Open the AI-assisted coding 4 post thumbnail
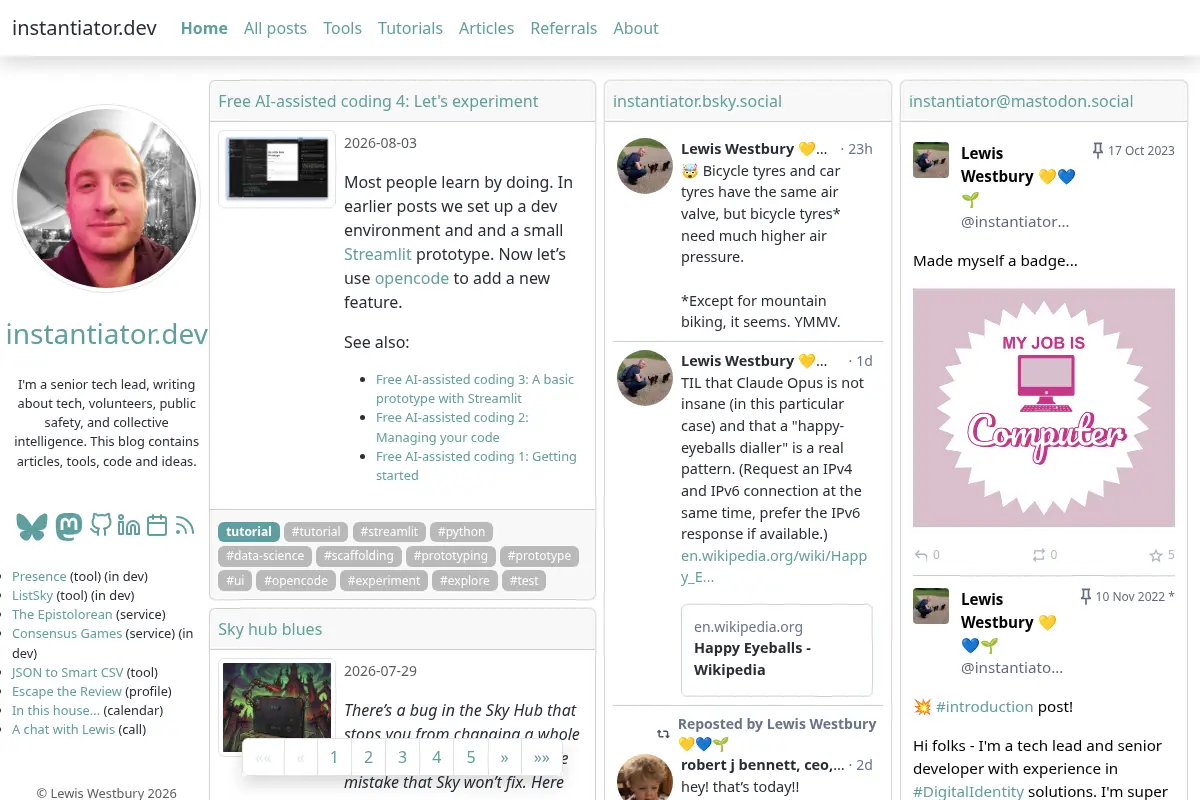 coord(277,168)
